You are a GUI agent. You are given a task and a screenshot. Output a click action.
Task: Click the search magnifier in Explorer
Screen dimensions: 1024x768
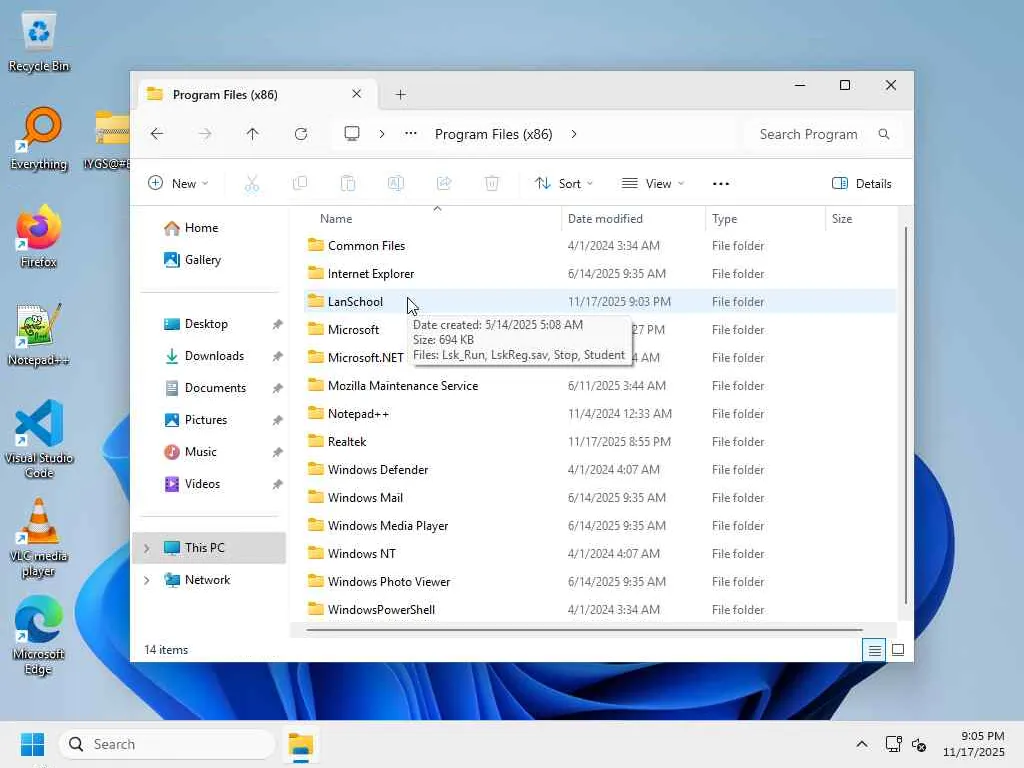[884, 134]
